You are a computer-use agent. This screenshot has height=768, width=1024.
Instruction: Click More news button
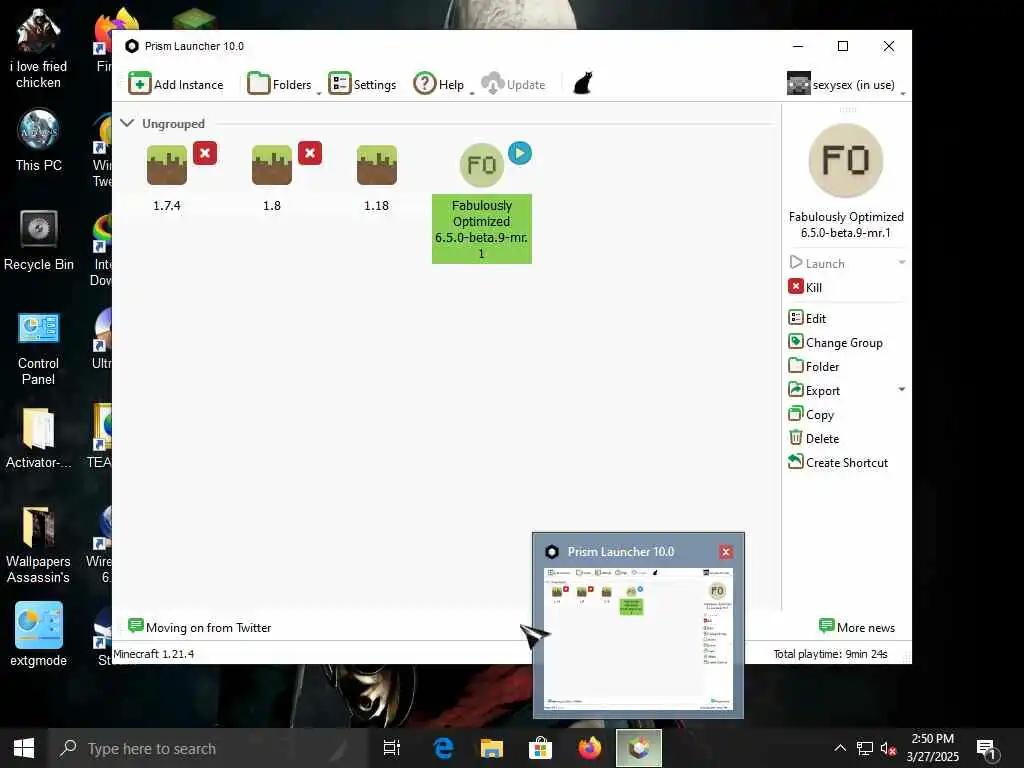[856, 627]
